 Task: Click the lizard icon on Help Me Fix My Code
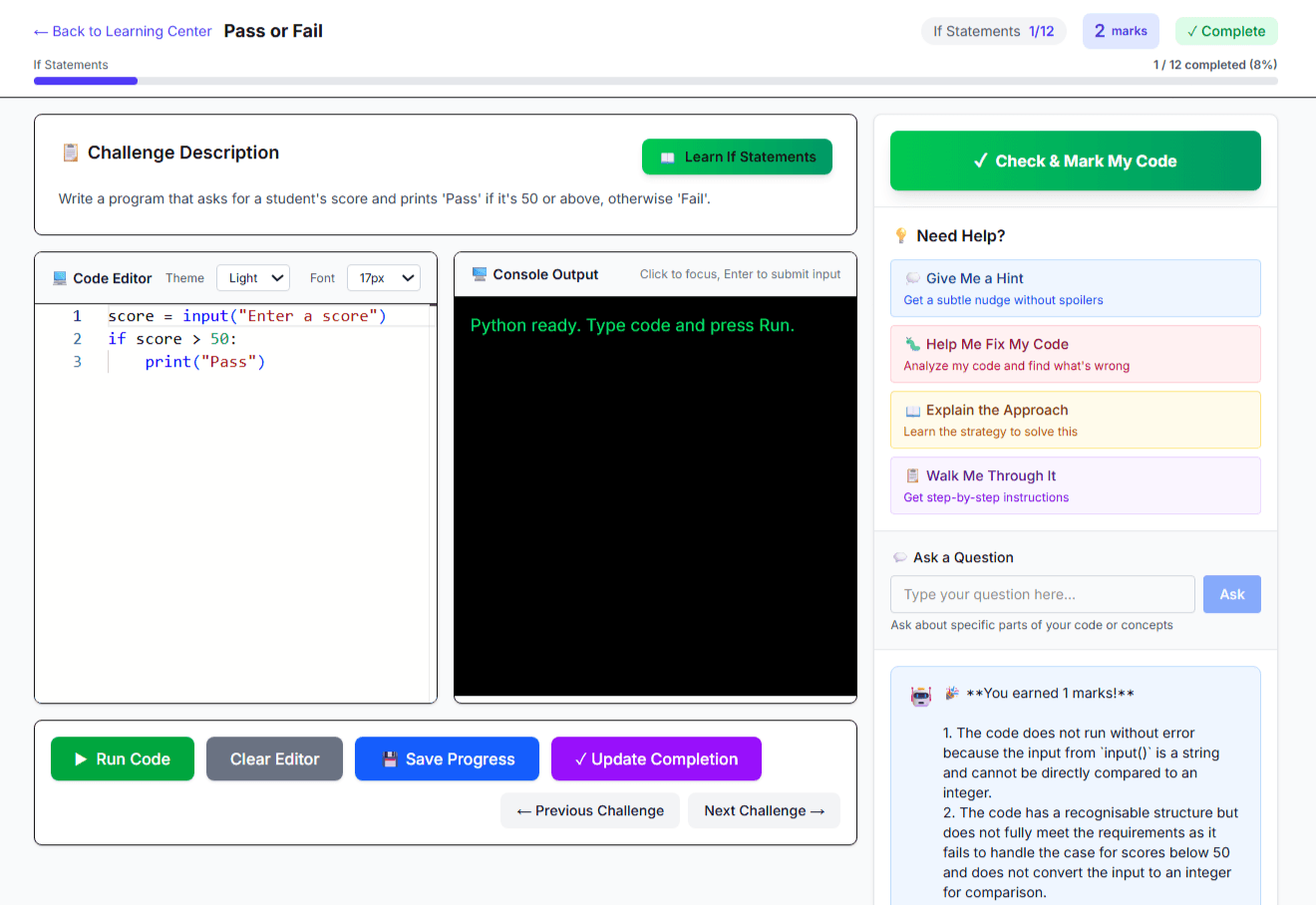click(x=912, y=344)
